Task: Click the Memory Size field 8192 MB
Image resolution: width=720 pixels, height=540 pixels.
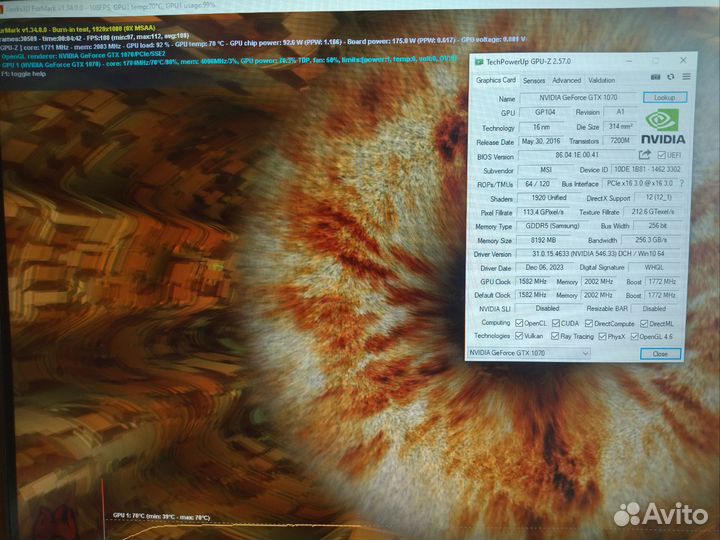Action: click(x=544, y=240)
